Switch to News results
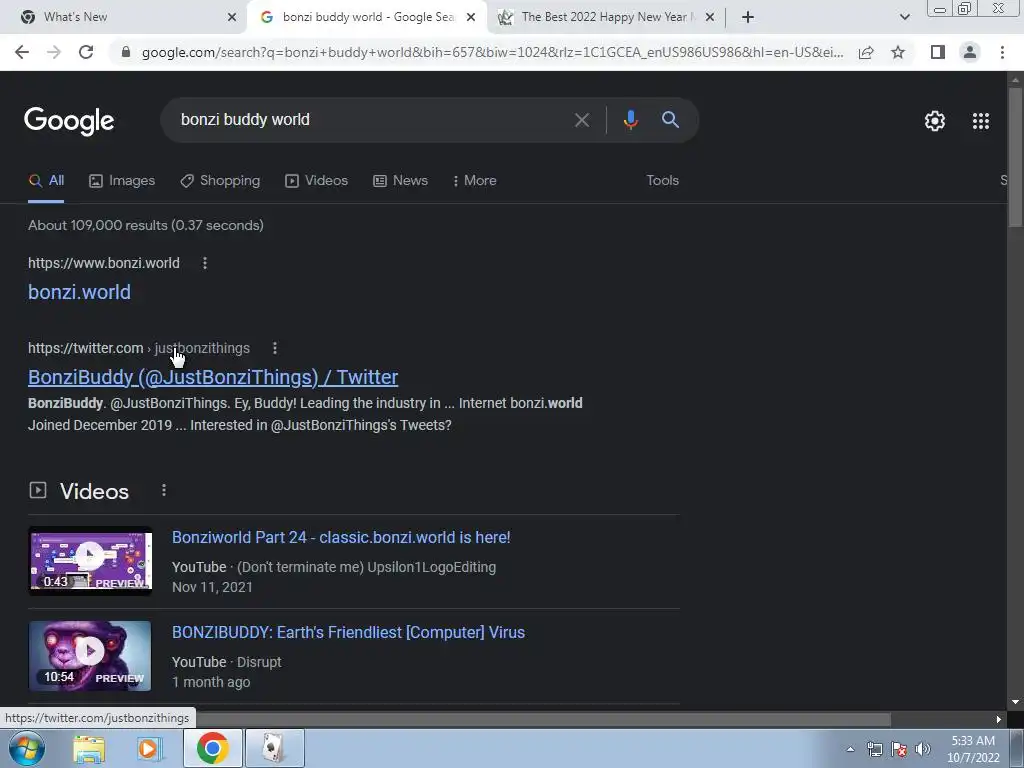1024x768 pixels. click(400, 181)
